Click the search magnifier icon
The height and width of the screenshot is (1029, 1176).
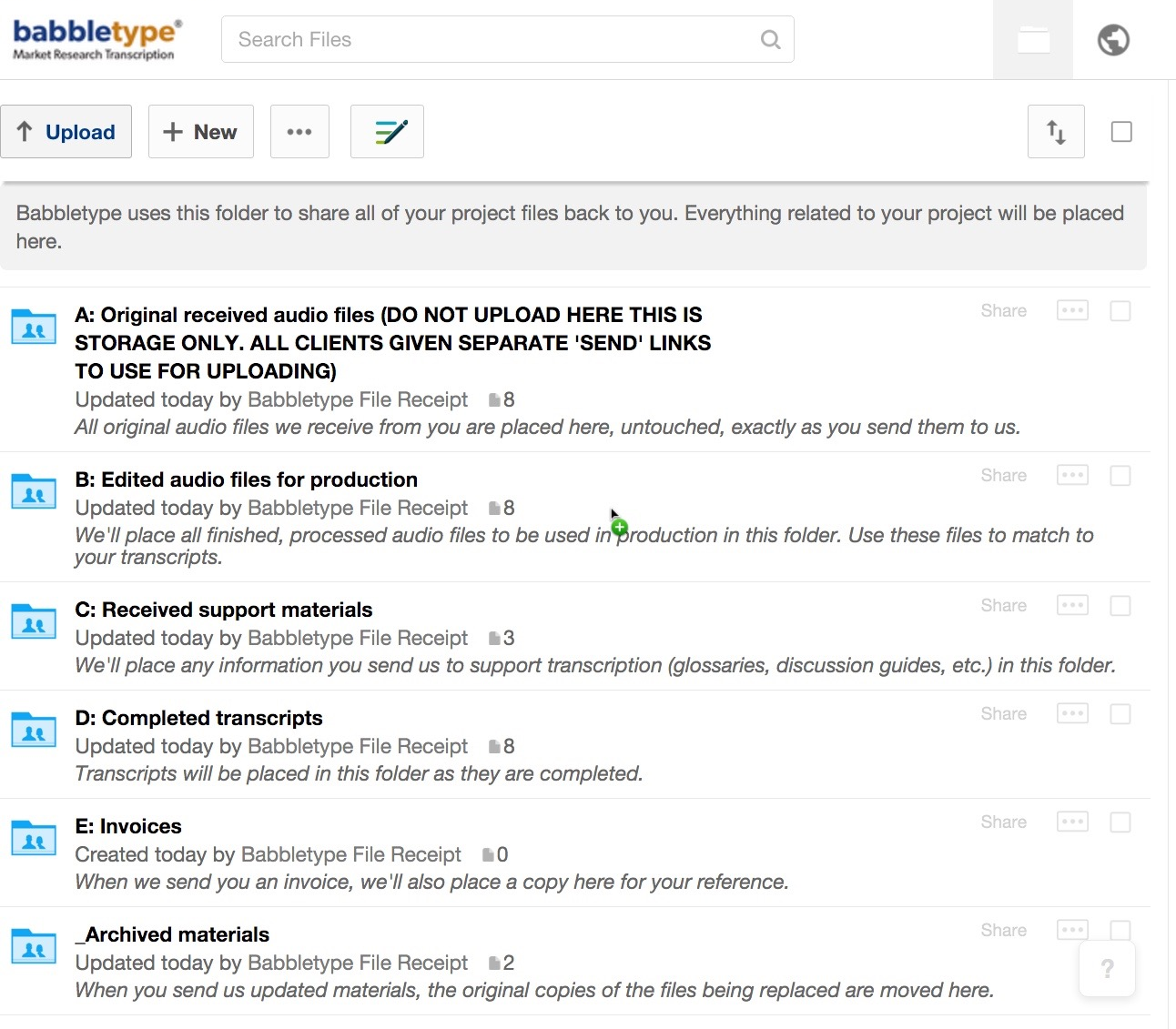coord(770,39)
